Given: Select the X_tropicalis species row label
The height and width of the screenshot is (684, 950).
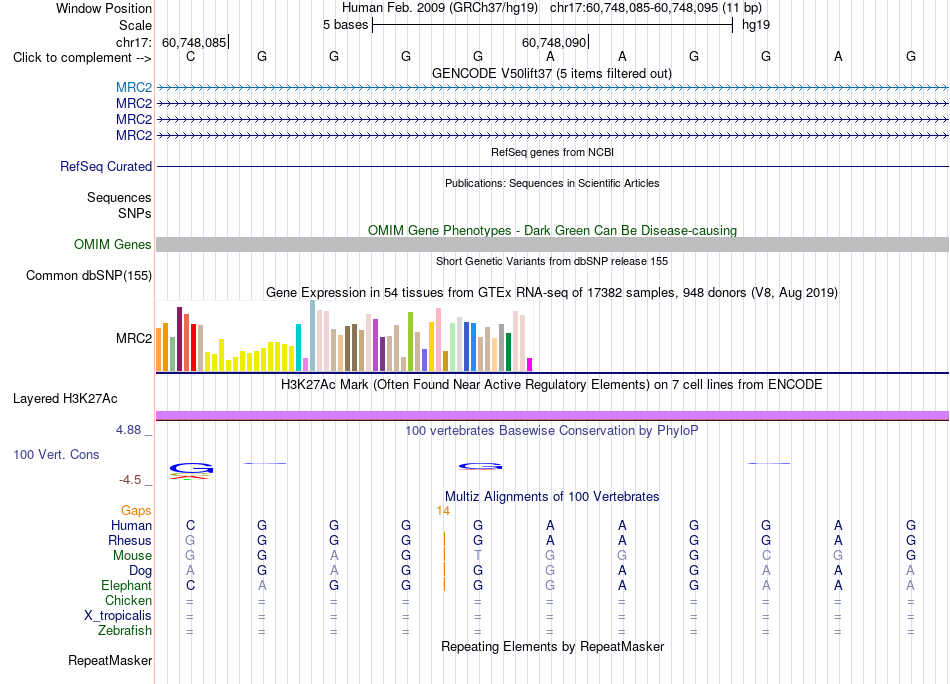Looking at the screenshot, I should click(x=118, y=616).
